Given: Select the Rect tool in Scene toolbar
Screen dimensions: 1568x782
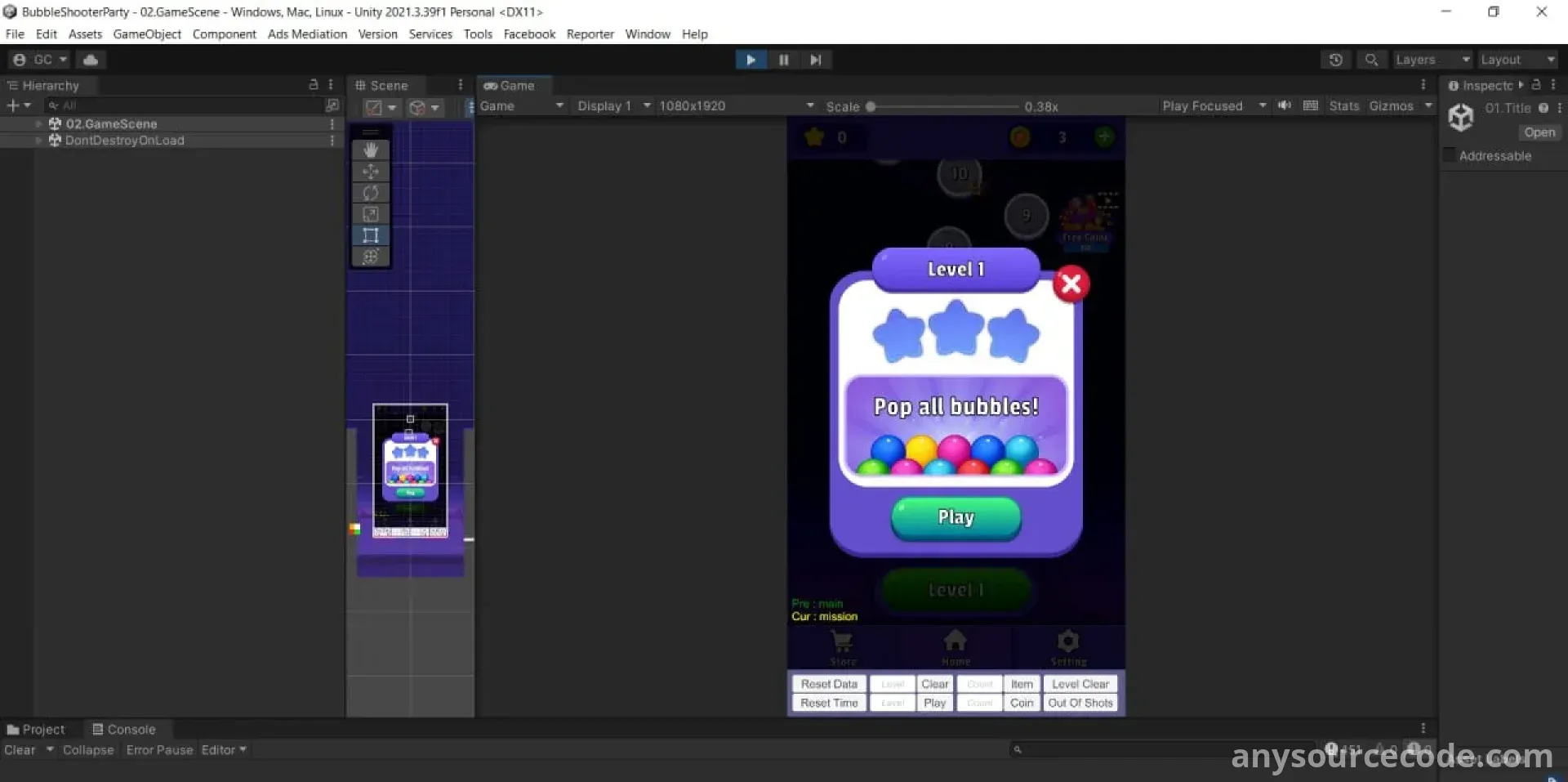Looking at the screenshot, I should [371, 235].
